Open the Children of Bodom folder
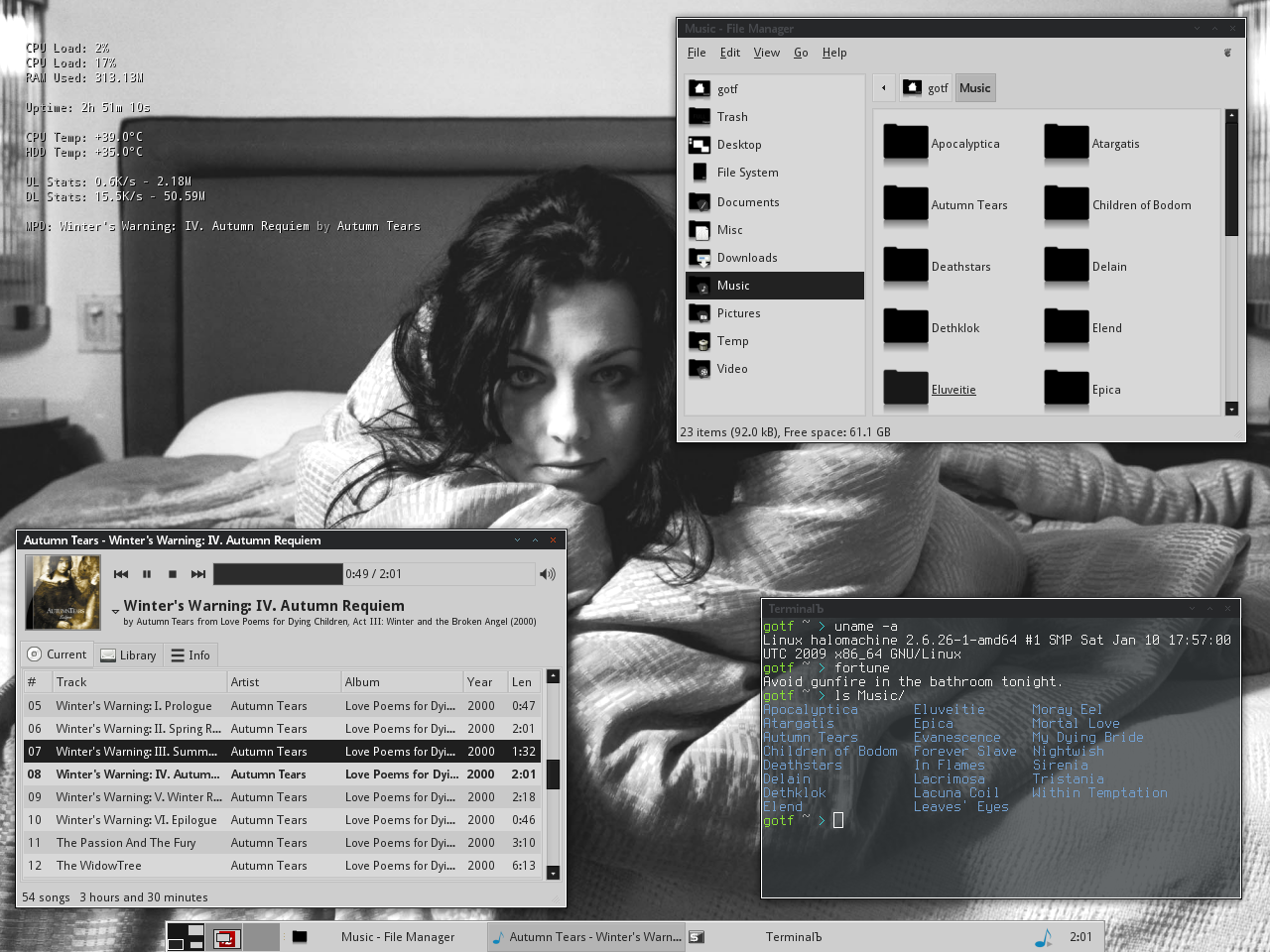Image resolution: width=1270 pixels, height=952 pixels. pyautogui.click(x=1117, y=205)
